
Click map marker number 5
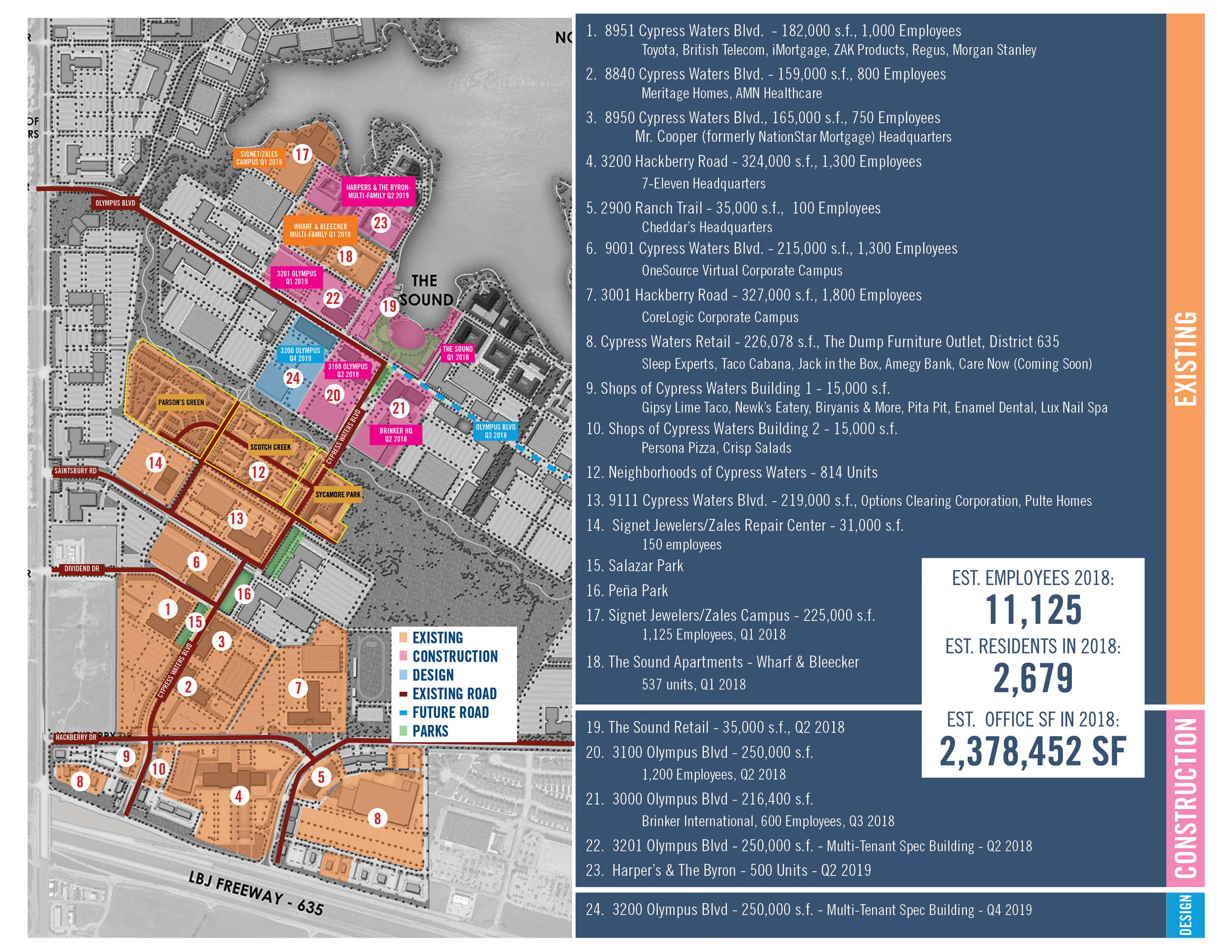point(321,777)
